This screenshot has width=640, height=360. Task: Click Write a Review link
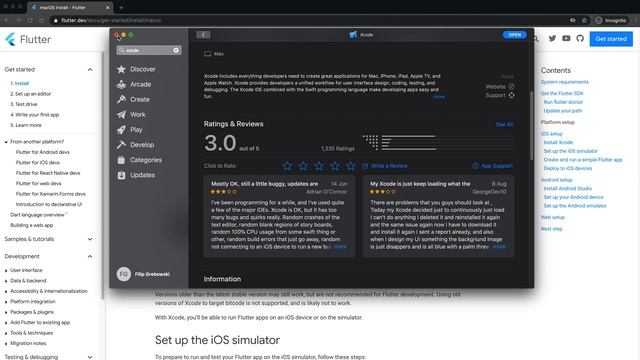point(385,166)
